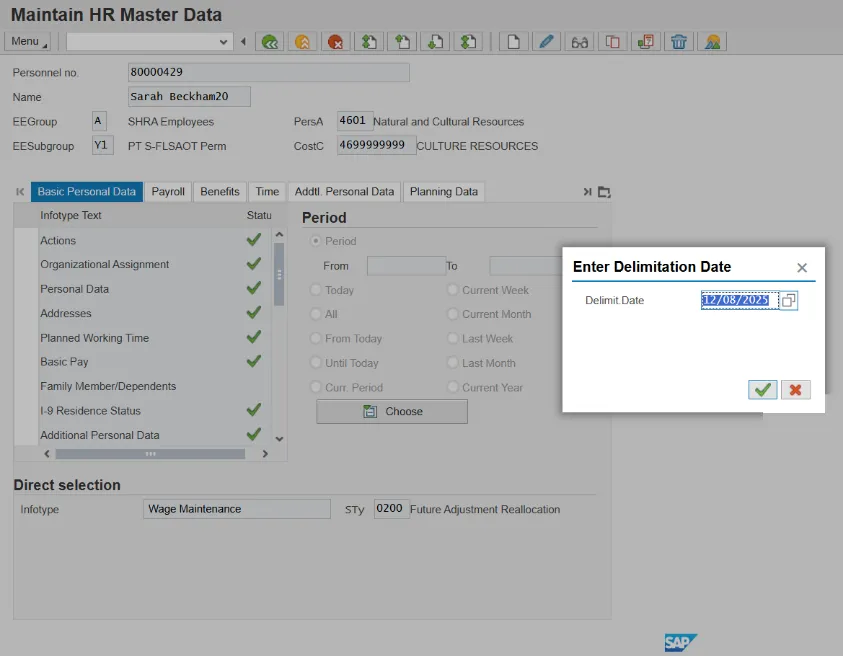Select the Current Week radio option
The width and height of the screenshot is (843, 656).
coord(453,290)
